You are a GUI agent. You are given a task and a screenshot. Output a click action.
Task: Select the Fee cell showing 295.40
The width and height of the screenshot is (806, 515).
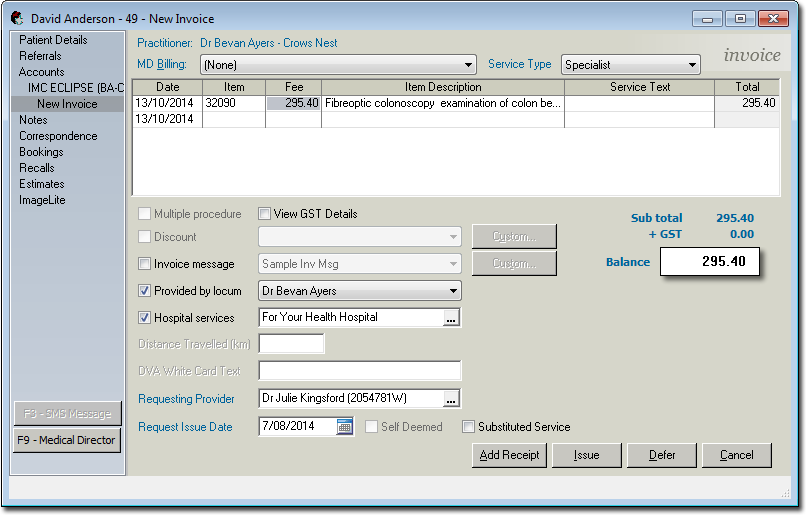pyautogui.click(x=293, y=103)
